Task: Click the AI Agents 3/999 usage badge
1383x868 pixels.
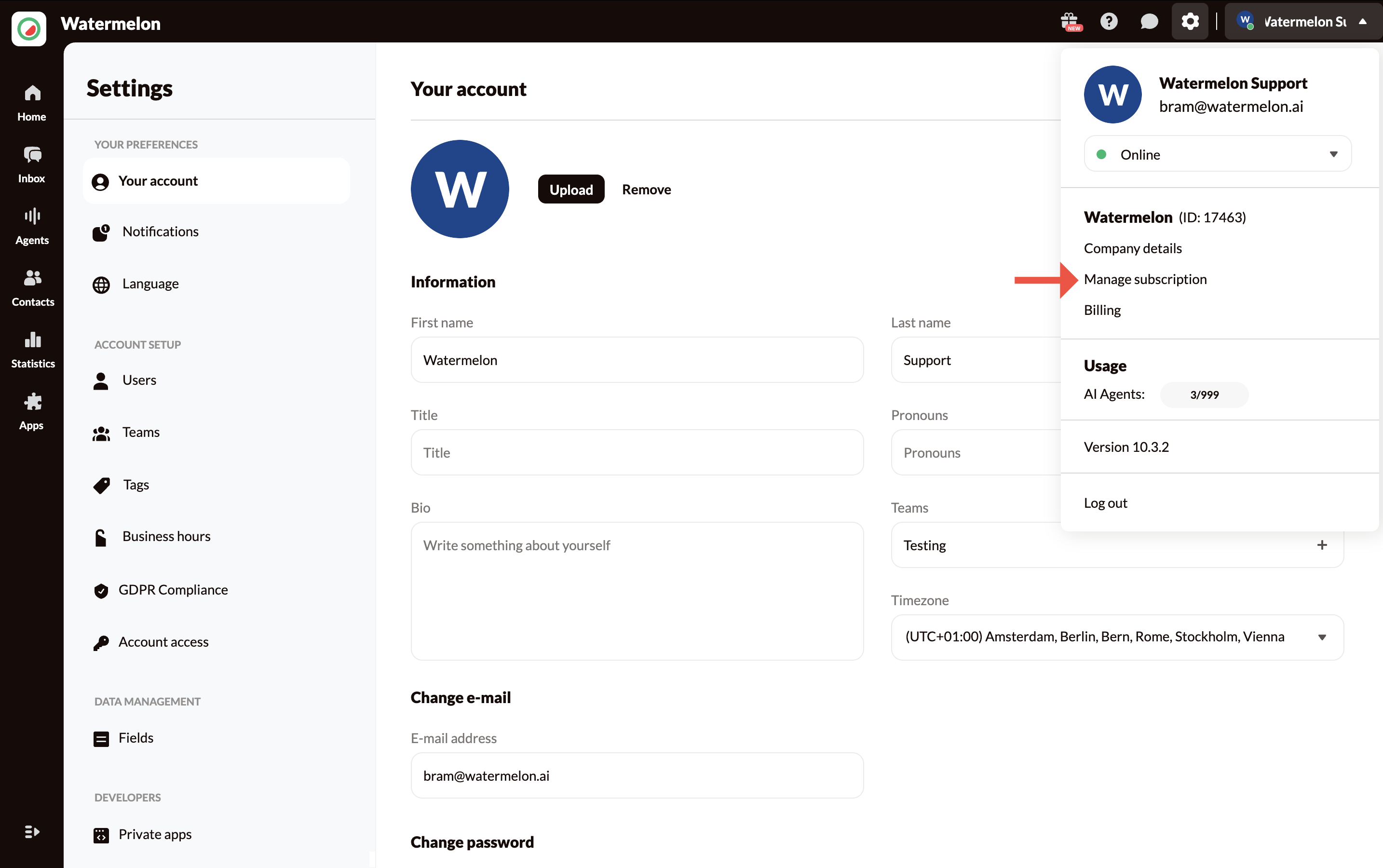Action: coord(1204,394)
